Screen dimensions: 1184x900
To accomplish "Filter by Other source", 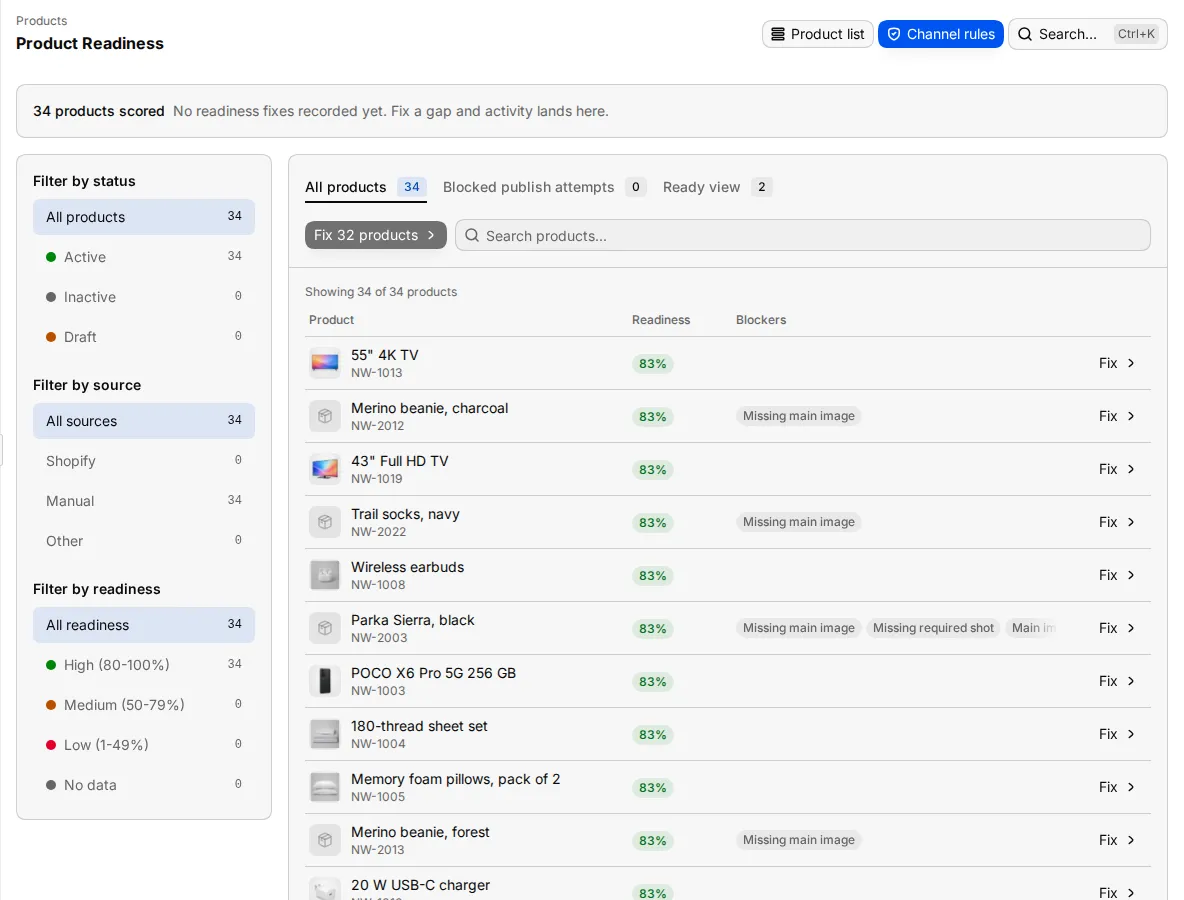I will (x=143, y=541).
